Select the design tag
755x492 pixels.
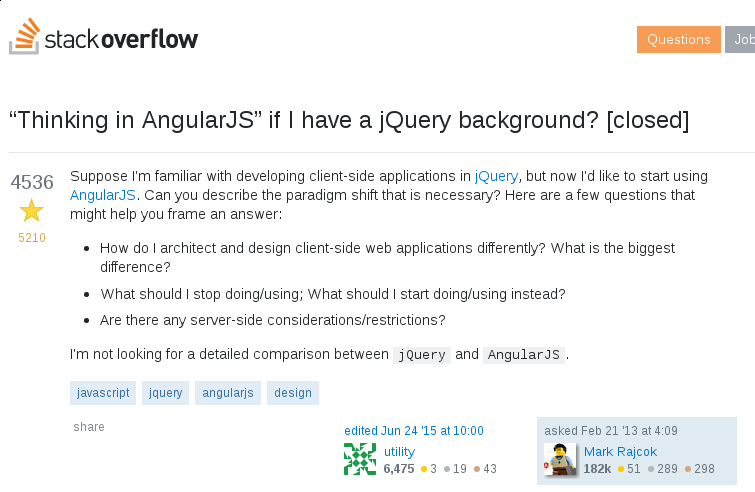pyautogui.click(x=293, y=393)
